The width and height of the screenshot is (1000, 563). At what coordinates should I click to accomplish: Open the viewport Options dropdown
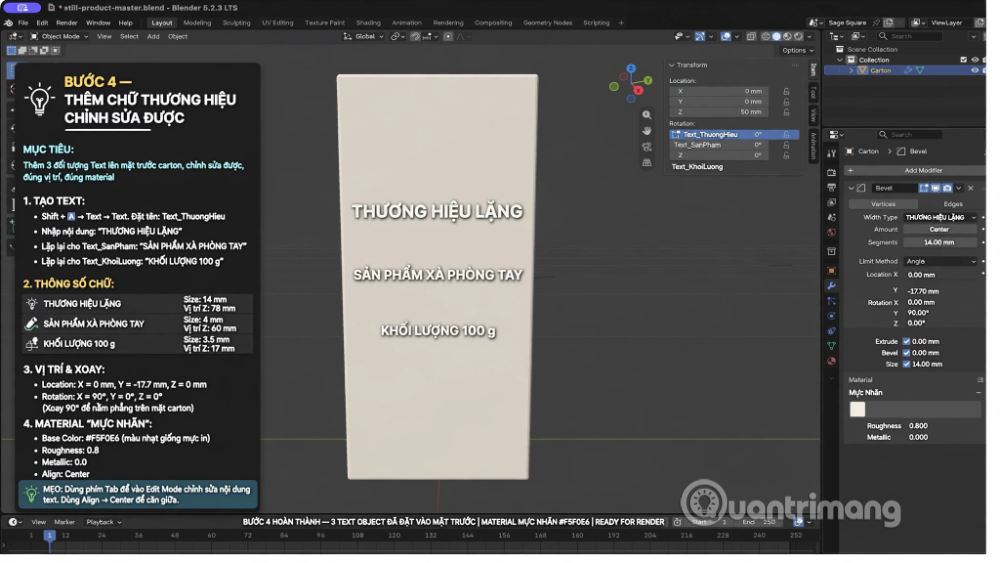click(x=798, y=50)
